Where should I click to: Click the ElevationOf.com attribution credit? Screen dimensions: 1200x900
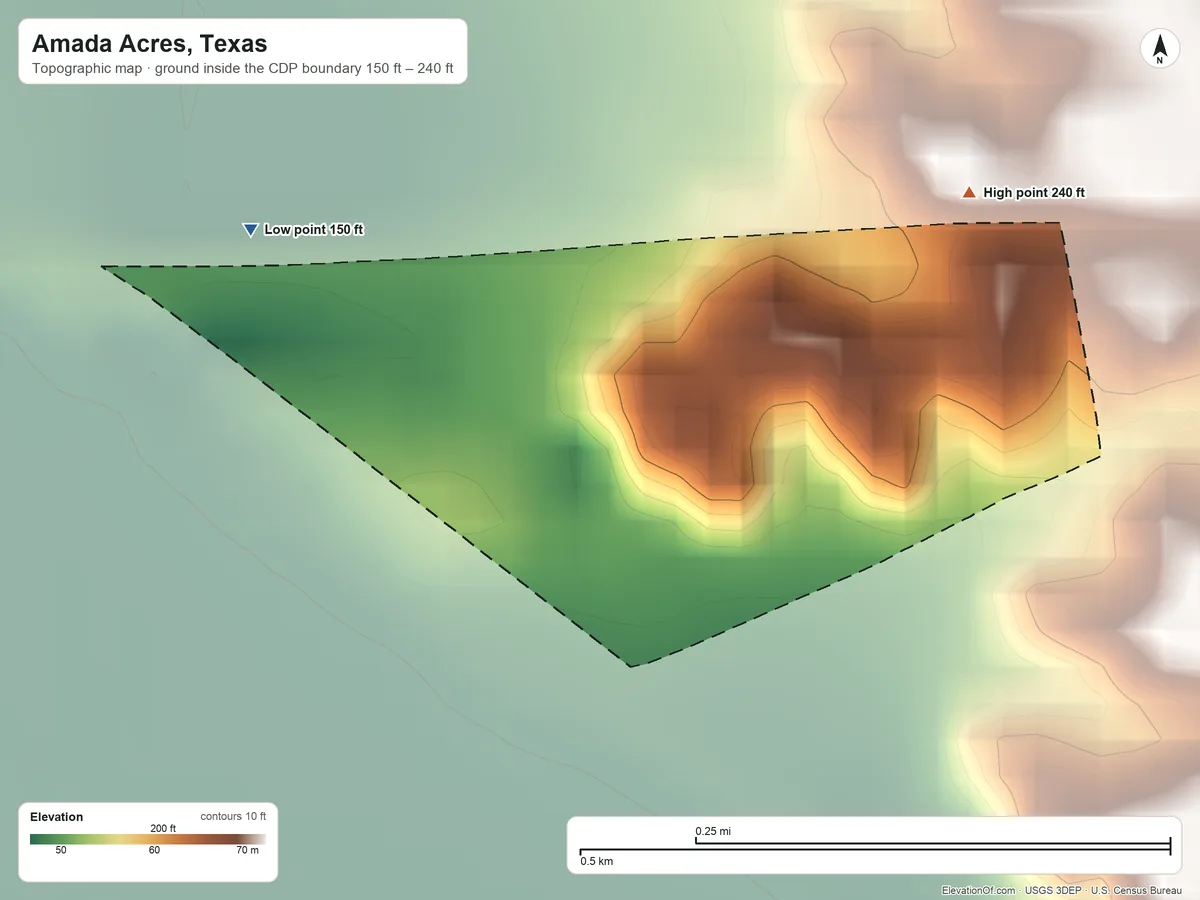[x=979, y=890]
